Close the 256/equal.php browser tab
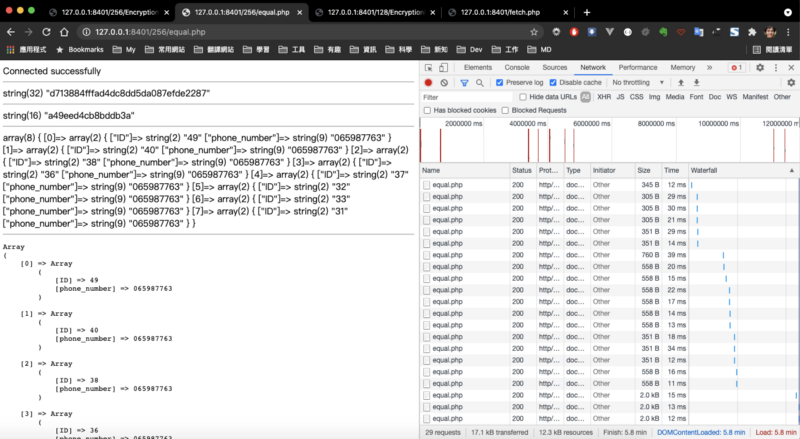 (x=299, y=12)
